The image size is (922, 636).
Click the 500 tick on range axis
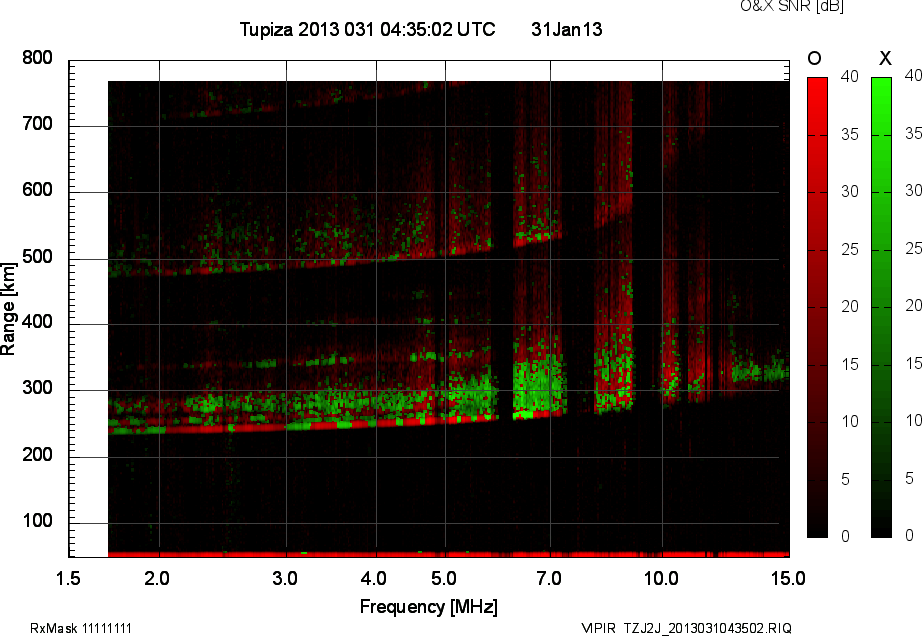coord(37,258)
